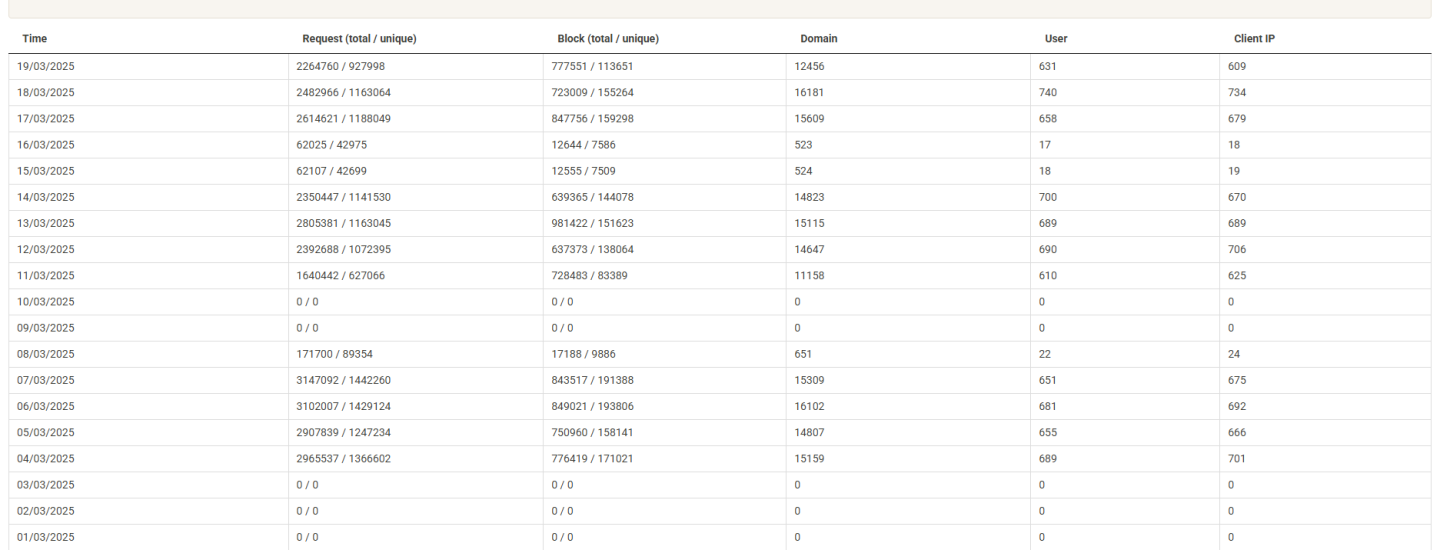Select user count 700
The image size is (1440, 550).
[x=1048, y=197]
